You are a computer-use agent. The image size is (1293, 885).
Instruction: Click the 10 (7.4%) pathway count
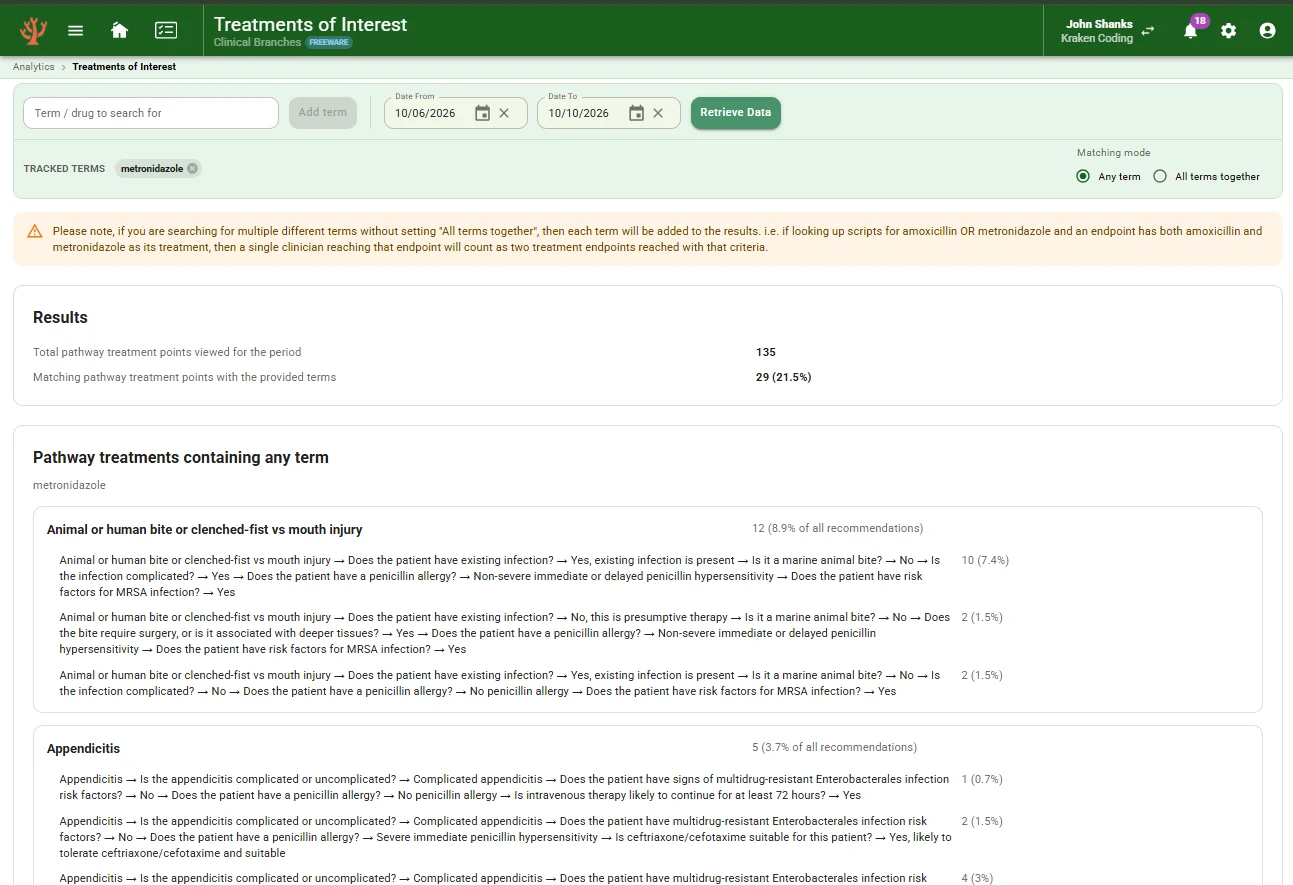click(x=985, y=560)
